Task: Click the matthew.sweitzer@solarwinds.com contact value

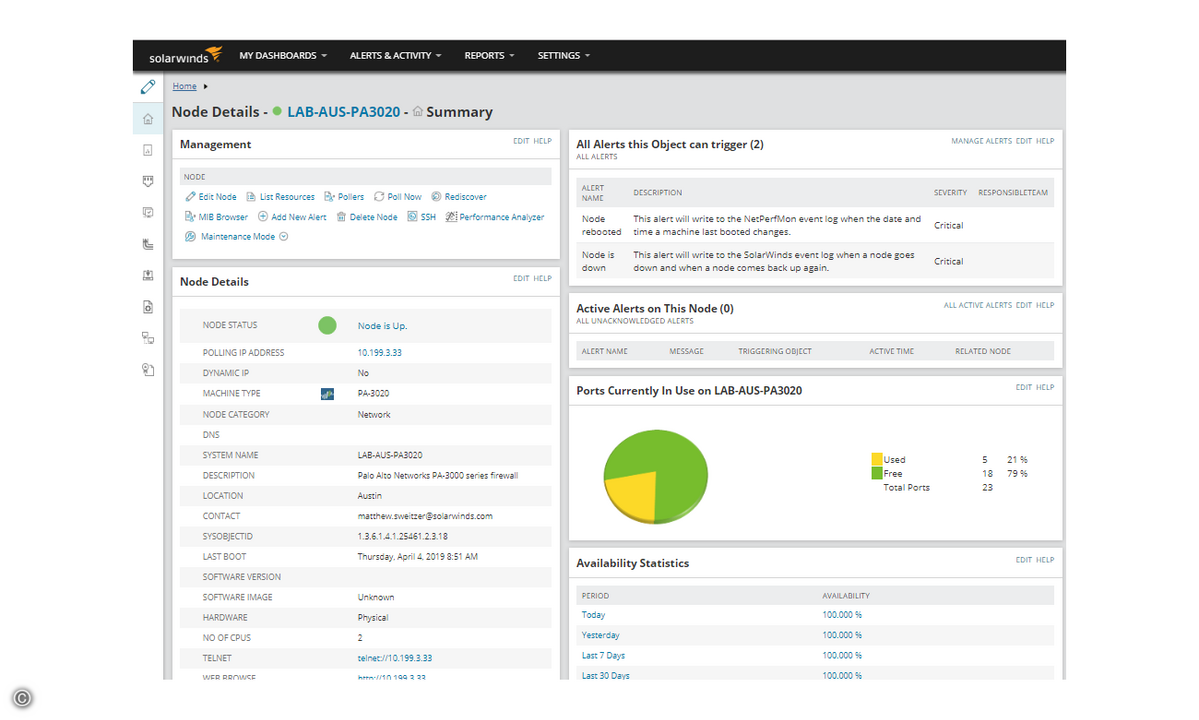Action: pyautogui.click(x=425, y=517)
